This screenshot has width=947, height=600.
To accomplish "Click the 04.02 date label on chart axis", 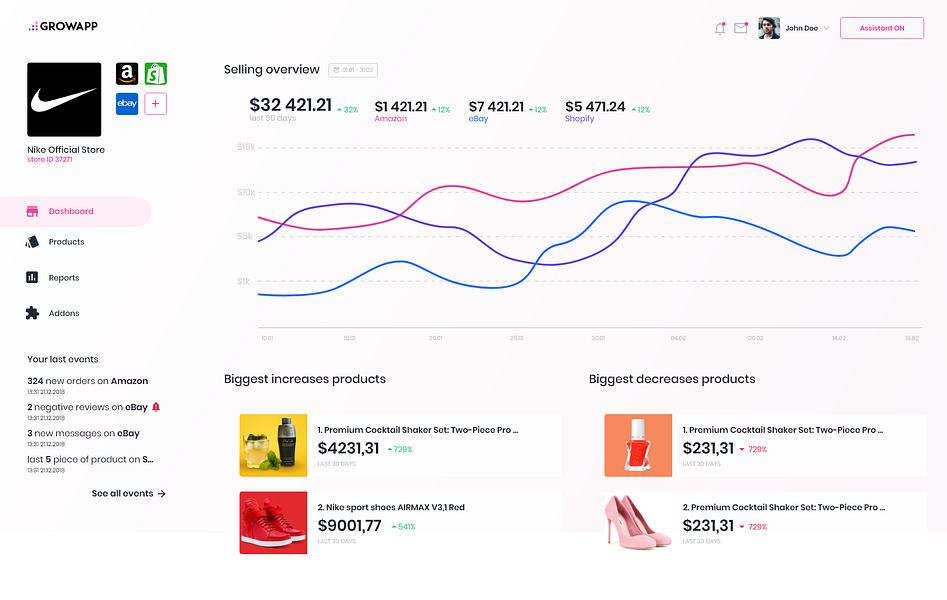I will click(678, 338).
